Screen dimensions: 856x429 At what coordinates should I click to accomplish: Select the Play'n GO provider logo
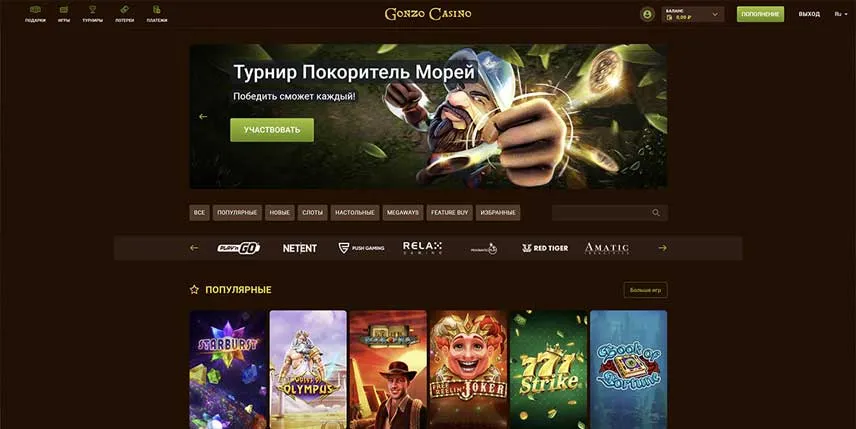239,248
